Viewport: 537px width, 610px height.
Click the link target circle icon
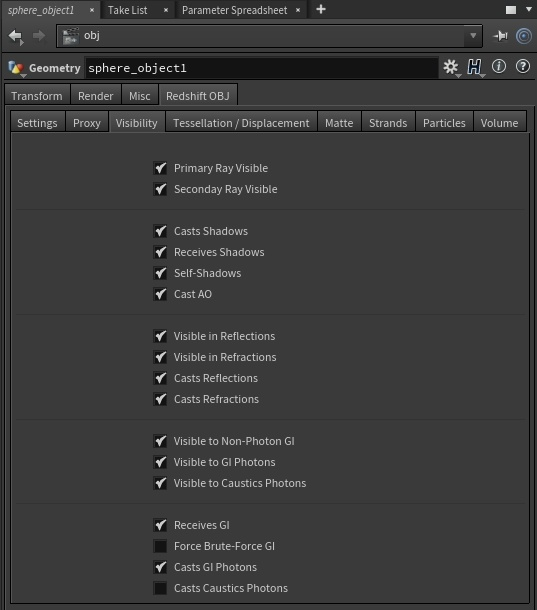pos(524,36)
